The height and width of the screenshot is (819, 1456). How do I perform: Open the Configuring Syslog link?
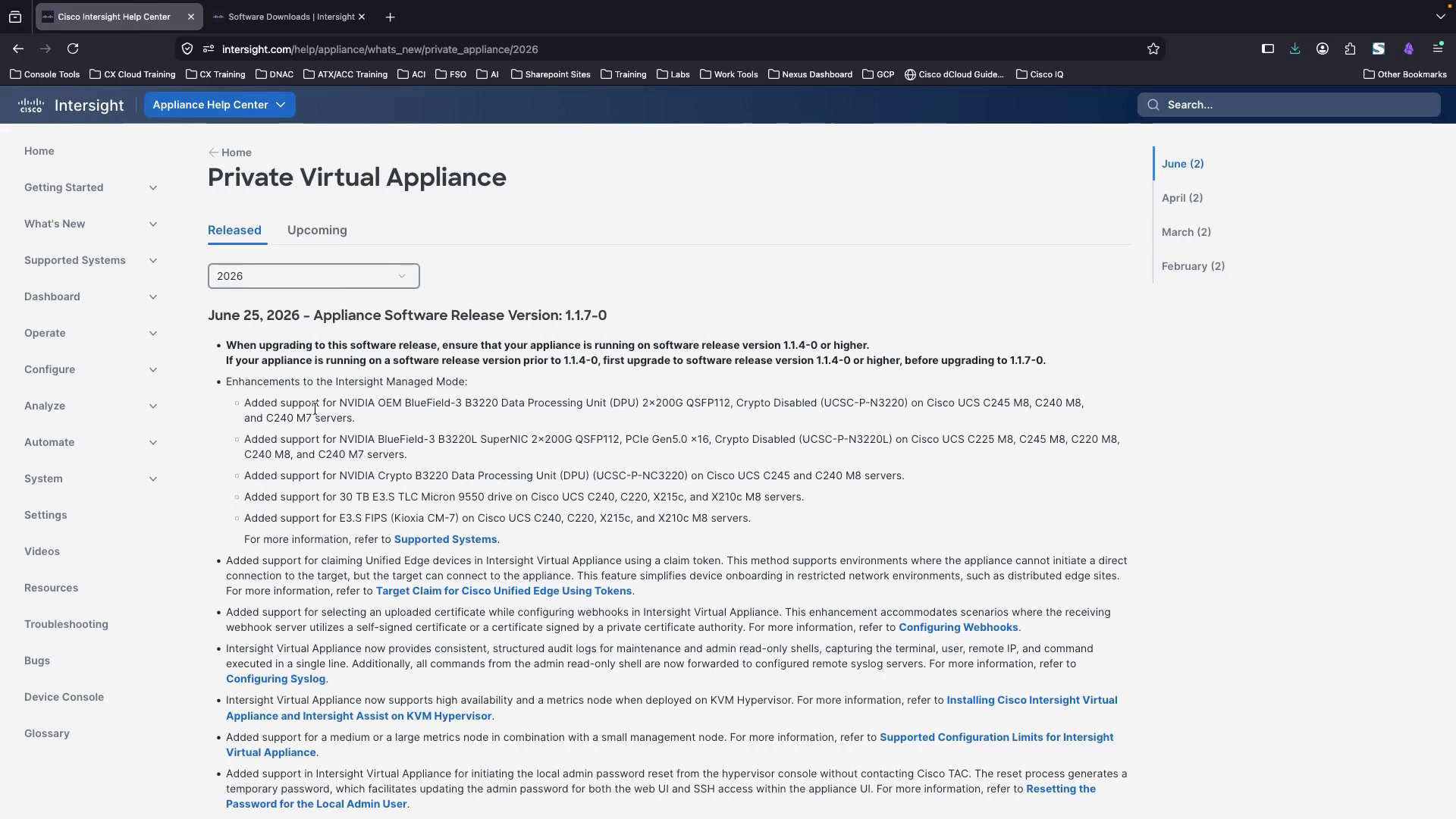click(x=275, y=679)
